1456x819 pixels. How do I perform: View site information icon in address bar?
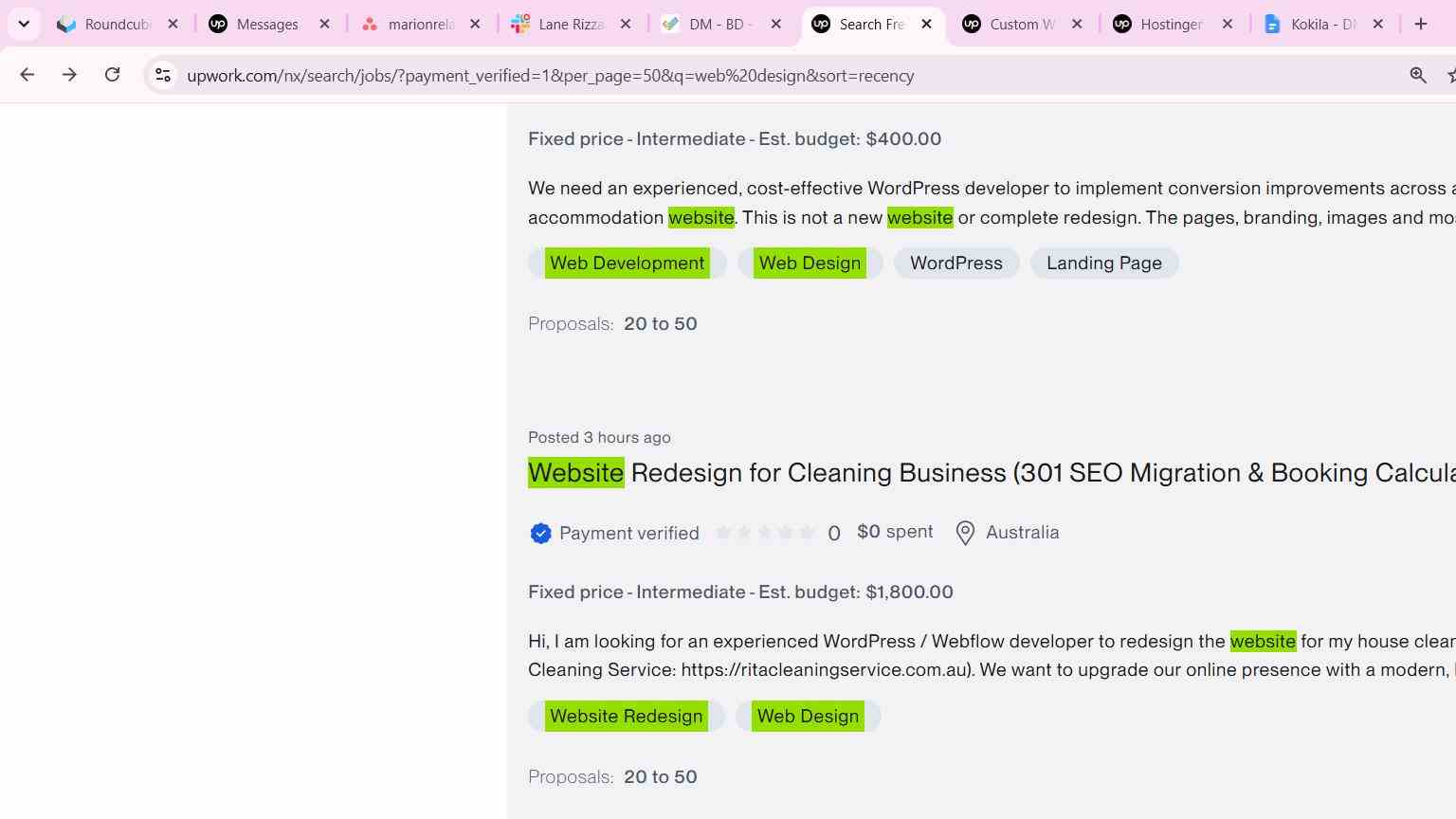coord(163,75)
